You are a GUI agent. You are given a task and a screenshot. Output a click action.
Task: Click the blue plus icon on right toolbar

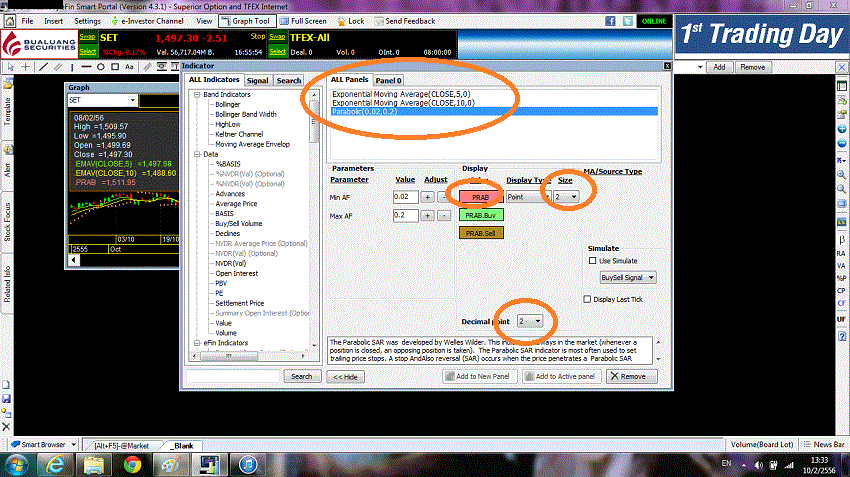click(842, 129)
